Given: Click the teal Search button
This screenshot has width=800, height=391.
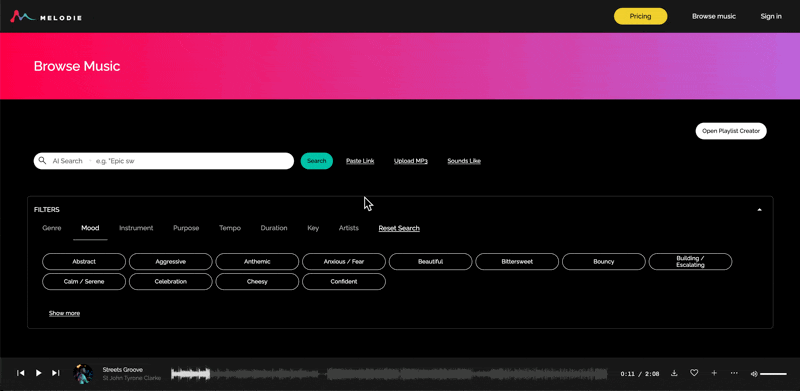Looking at the screenshot, I should tap(317, 161).
